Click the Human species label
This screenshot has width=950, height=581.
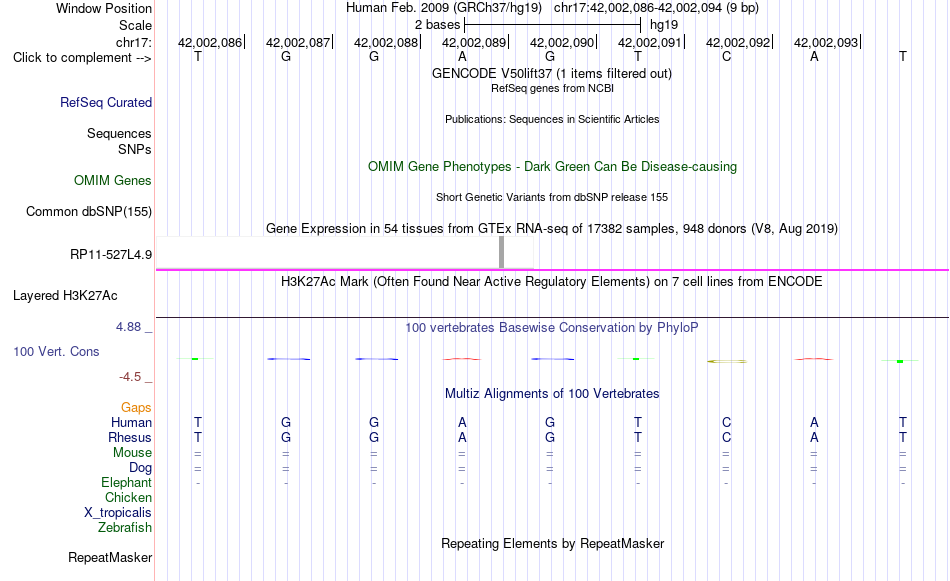point(131,423)
